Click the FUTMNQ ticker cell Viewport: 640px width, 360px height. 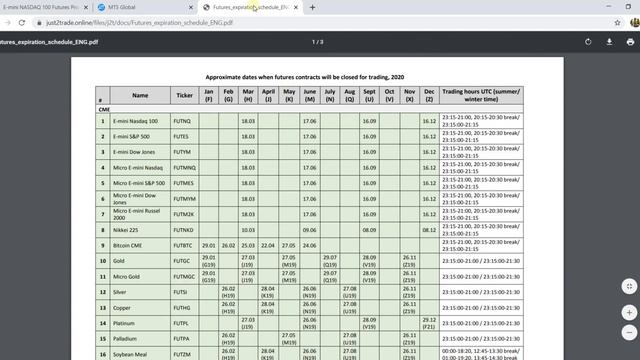point(184,168)
